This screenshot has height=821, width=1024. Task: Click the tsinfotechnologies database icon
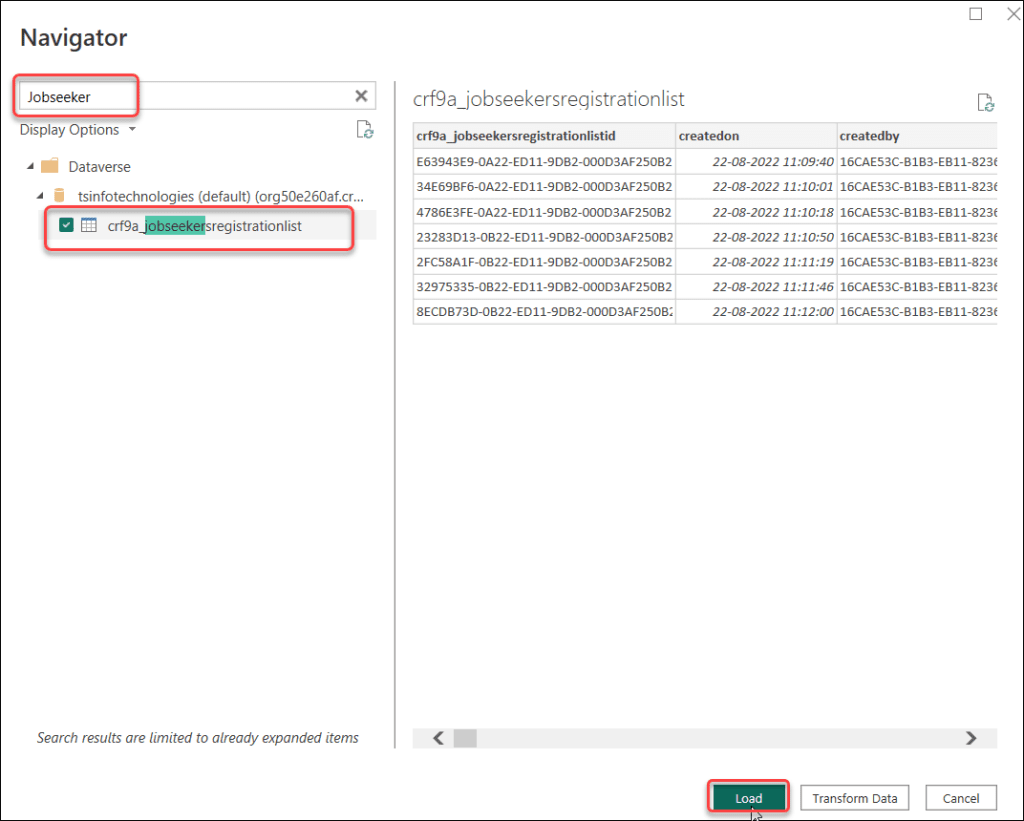pyautogui.click(x=59, y=195)
